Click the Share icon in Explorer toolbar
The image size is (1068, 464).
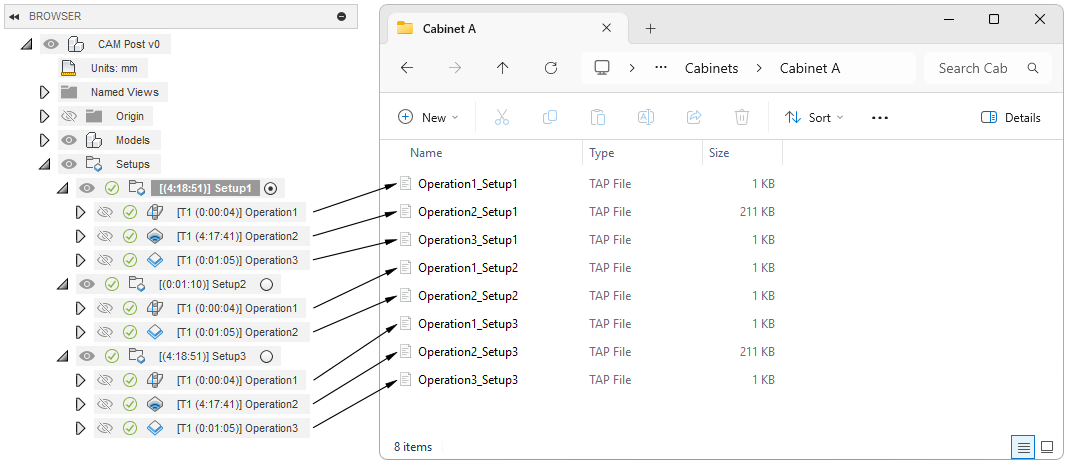tap(694, 117)
